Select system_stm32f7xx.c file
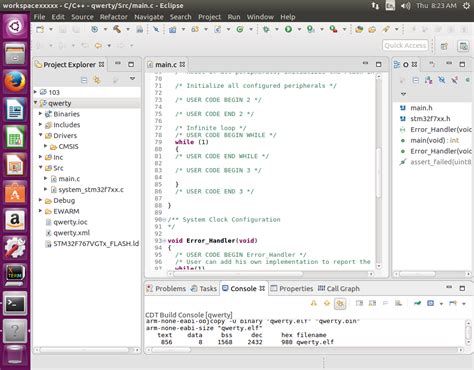 point(91,190)
